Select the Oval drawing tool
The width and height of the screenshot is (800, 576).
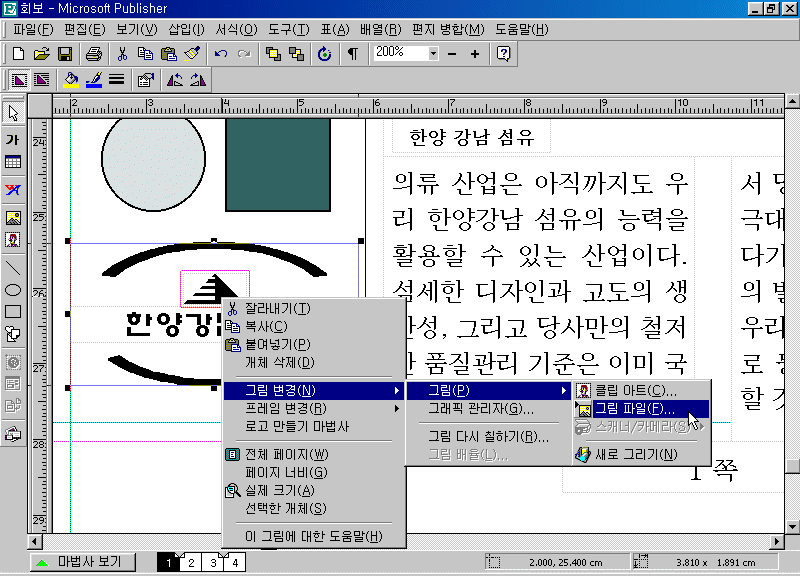click(13, 290)
